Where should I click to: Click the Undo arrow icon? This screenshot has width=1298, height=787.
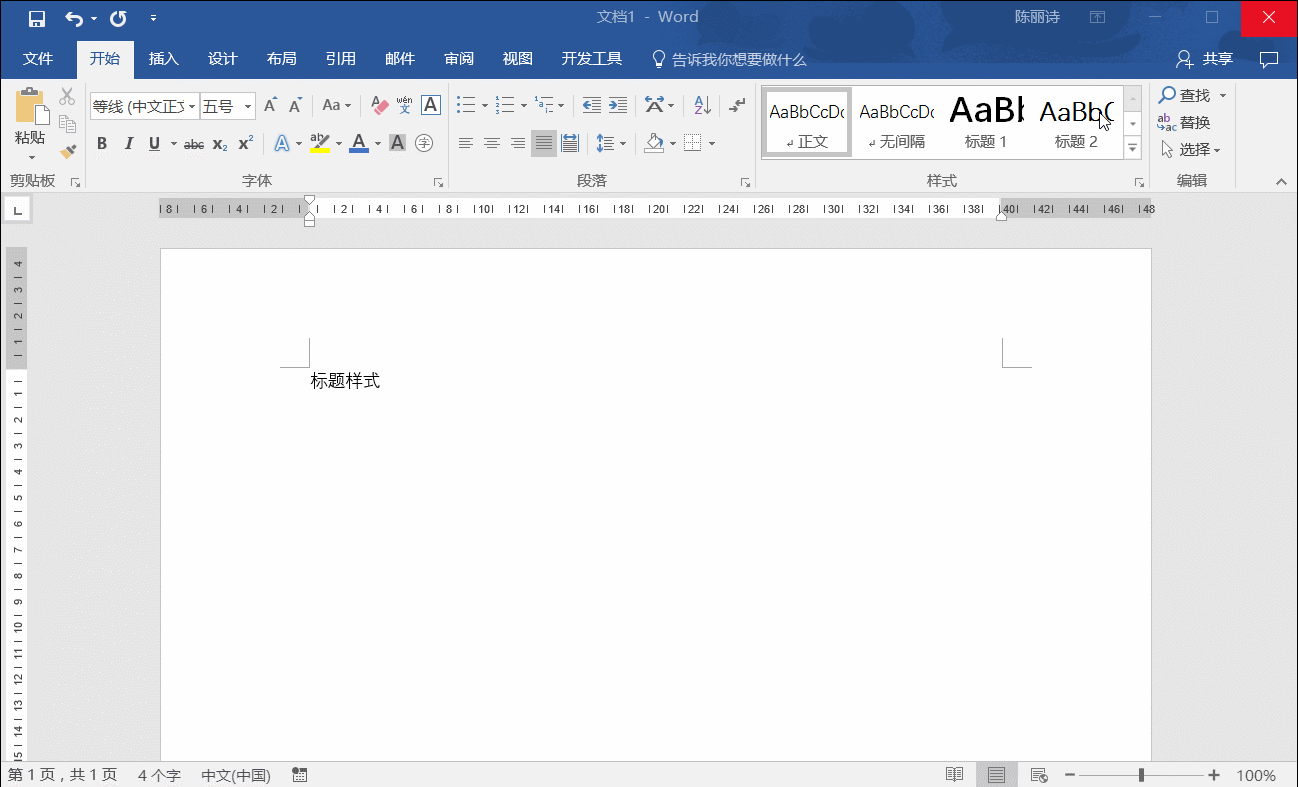(74, 18)
